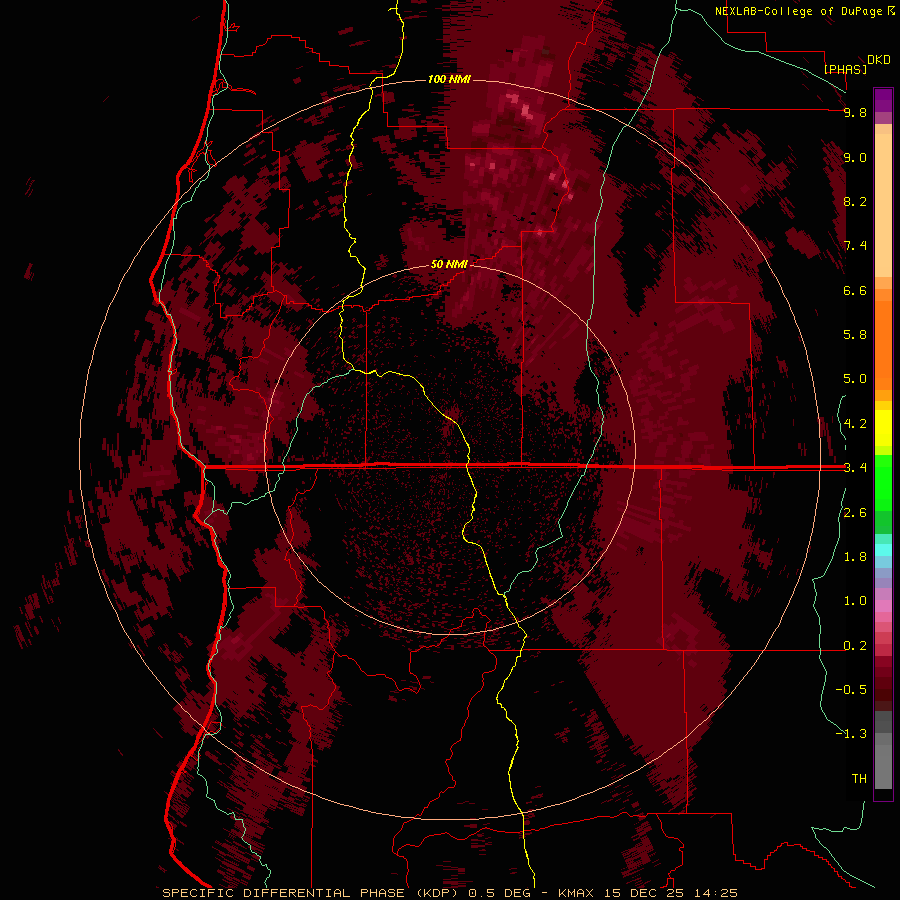Click the yellow band of the color scale

[x=883, y=428]
